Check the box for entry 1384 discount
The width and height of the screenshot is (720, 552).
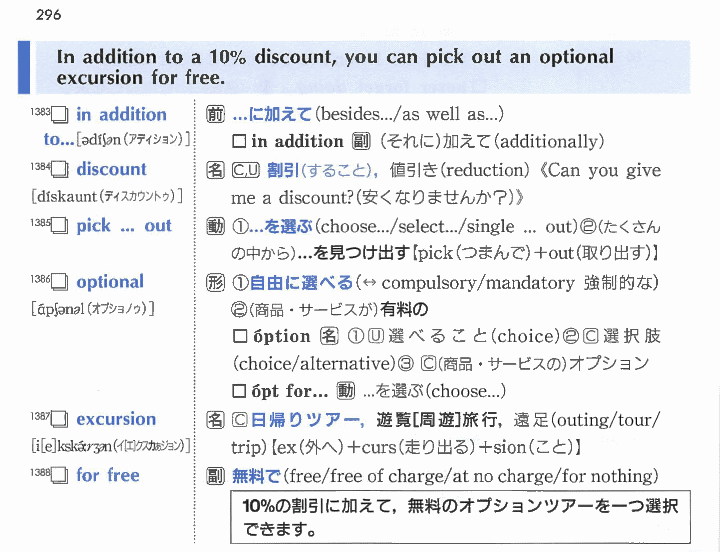coord(59,171)
